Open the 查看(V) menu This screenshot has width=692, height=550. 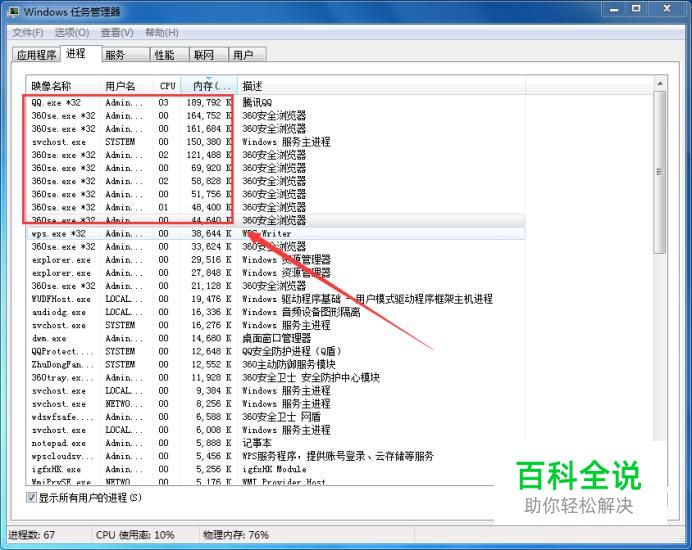[x=117, y=33]
